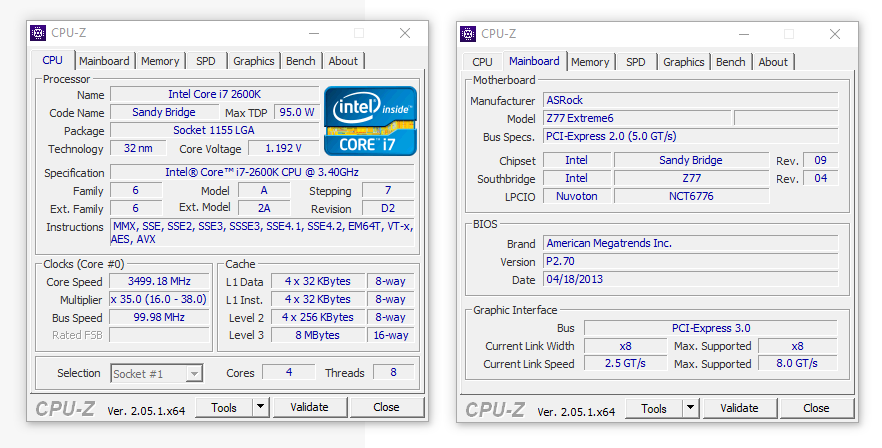Click Technology value 32 nm
The image size is (882, 448).
coord(138,148)
